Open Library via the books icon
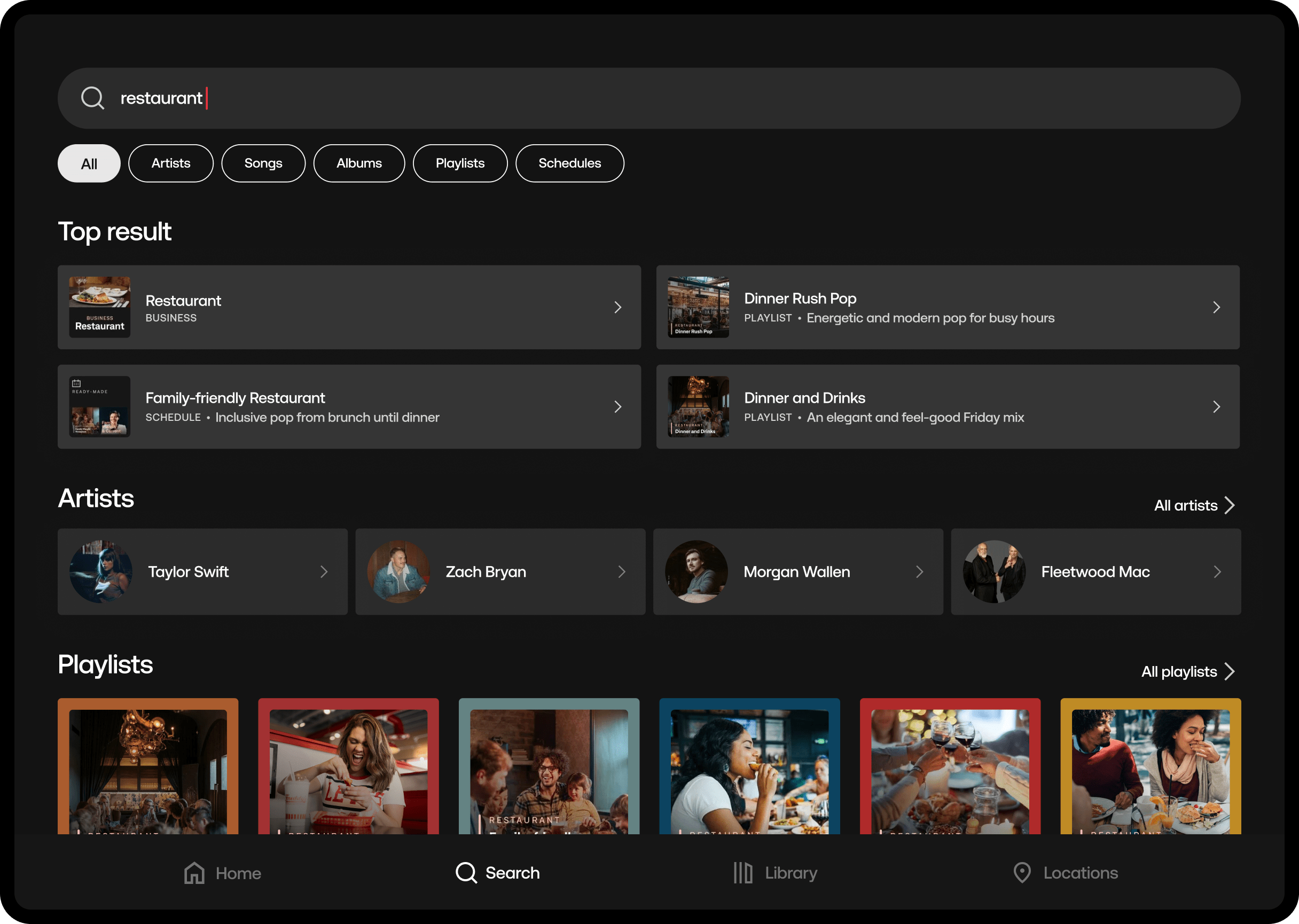 [742, 872]
